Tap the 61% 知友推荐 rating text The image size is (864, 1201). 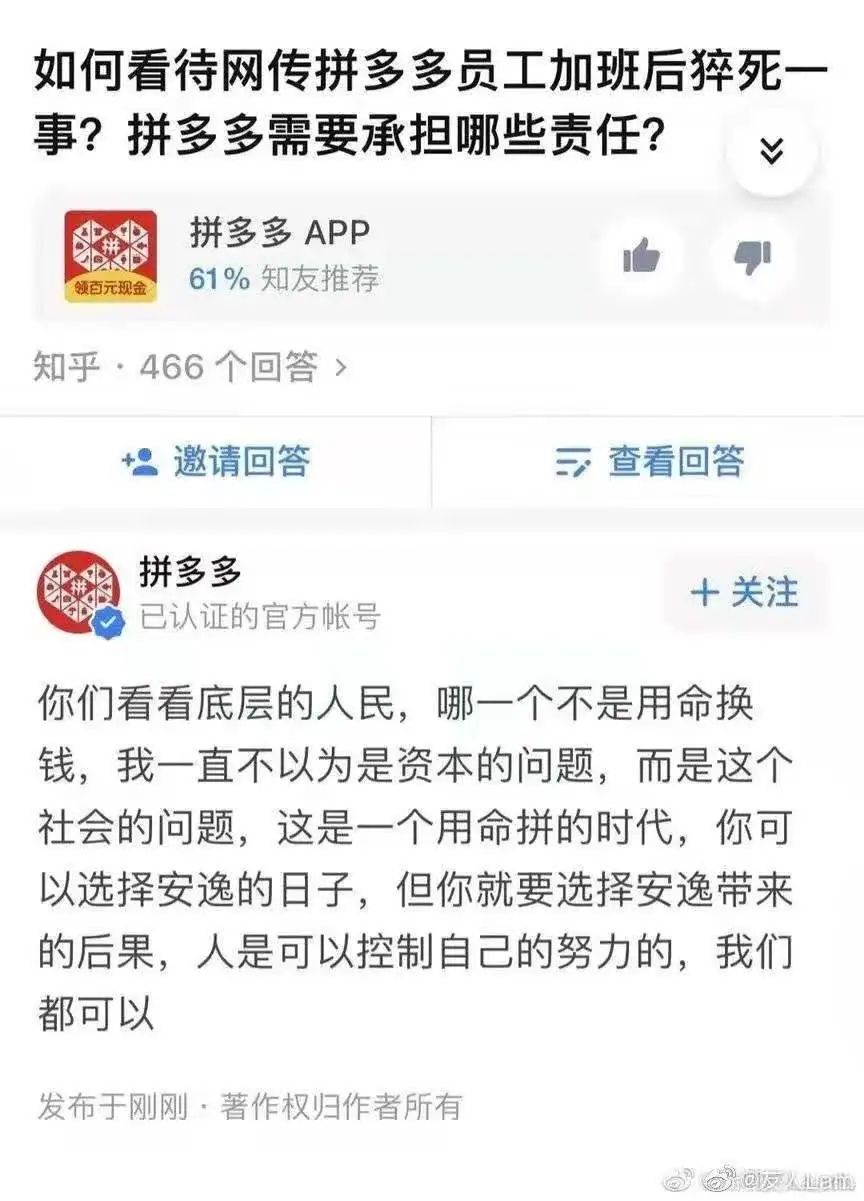tap(284, 279)
